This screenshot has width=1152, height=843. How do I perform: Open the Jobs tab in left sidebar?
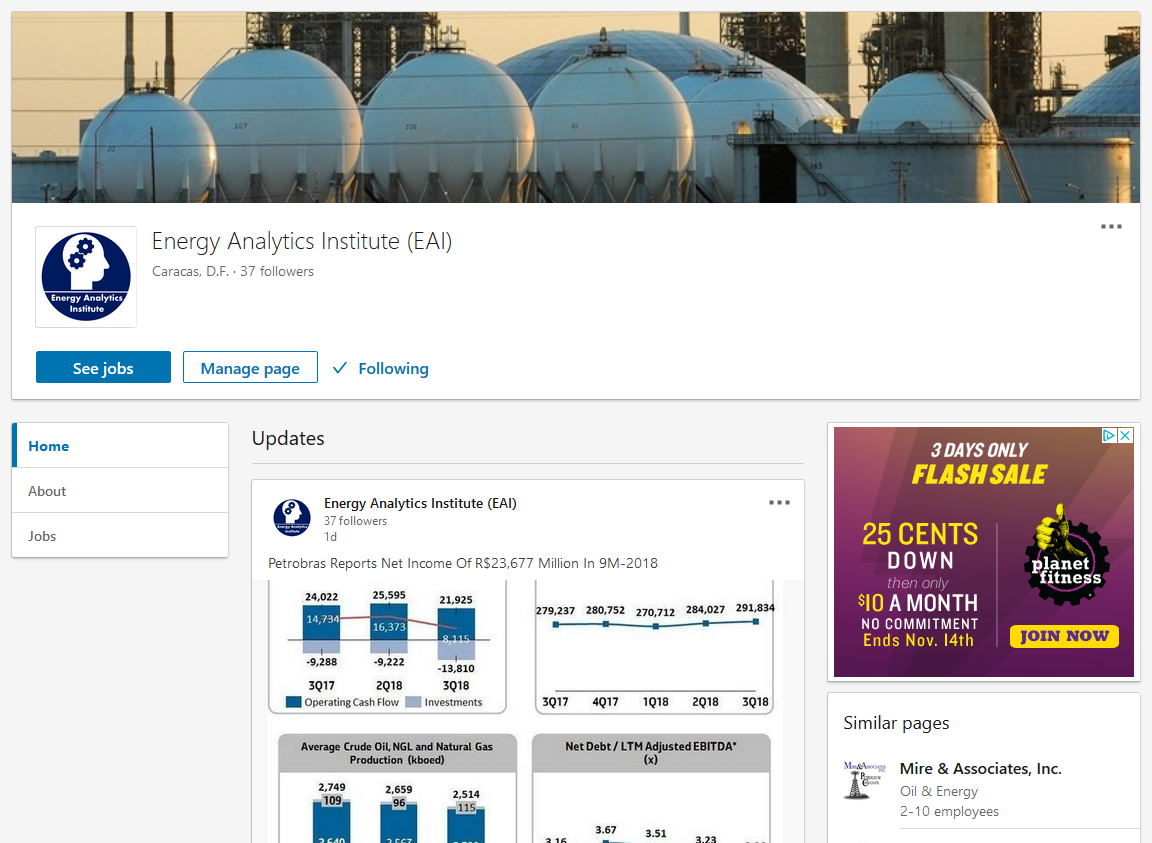pos(42,536)
